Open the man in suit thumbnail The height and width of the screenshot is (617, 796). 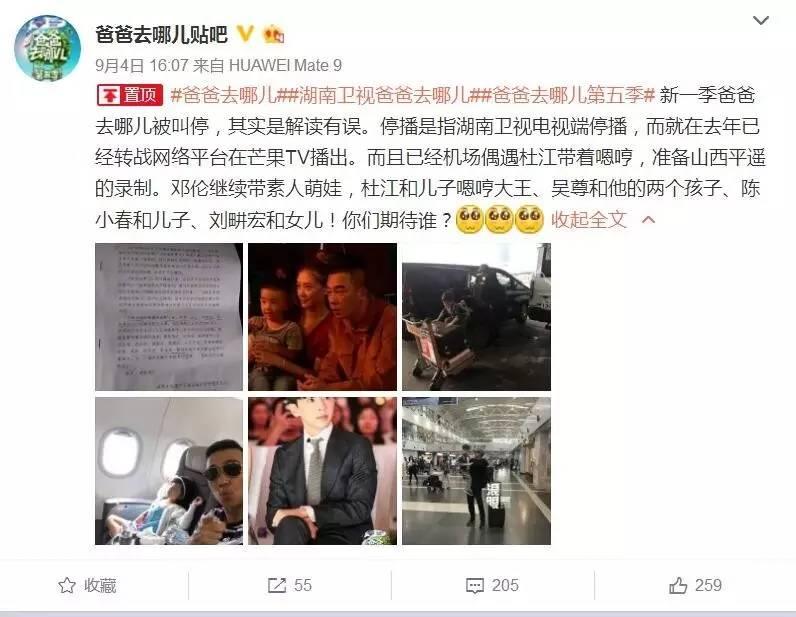click(x=322, y=471)
